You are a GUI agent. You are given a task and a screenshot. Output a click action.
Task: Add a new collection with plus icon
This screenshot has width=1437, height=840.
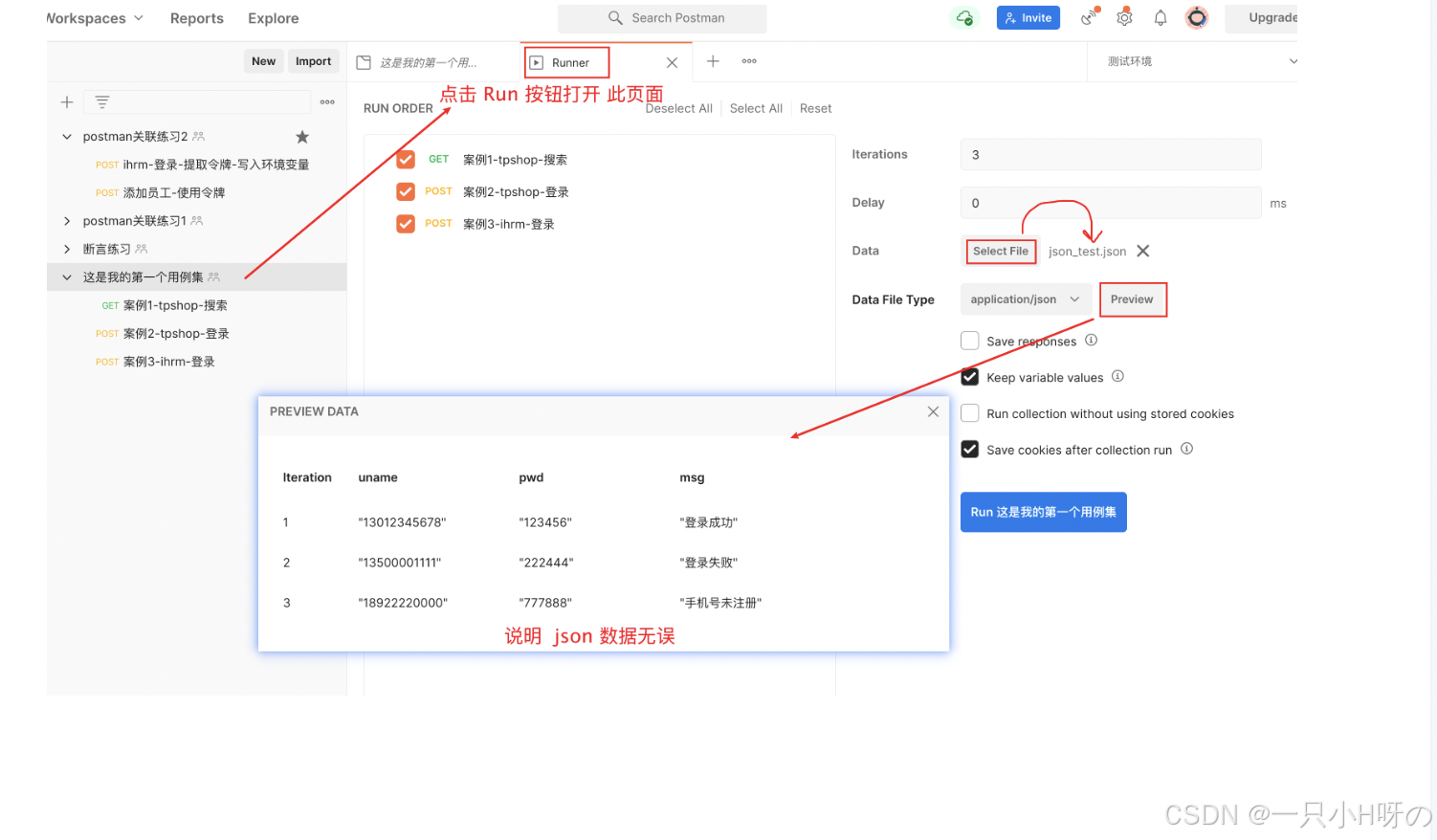click(67, 101)
